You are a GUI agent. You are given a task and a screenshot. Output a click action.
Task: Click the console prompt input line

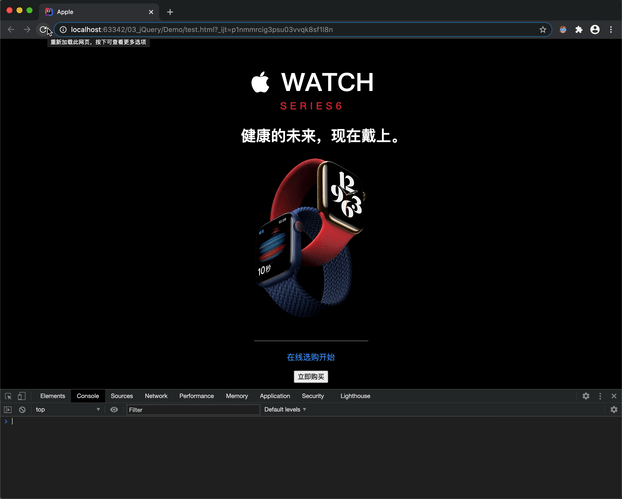tap(311, 421)
